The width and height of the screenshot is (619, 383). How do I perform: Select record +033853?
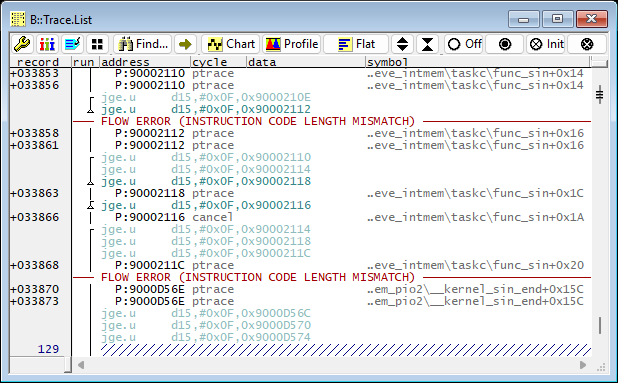[x=35, y=73]
